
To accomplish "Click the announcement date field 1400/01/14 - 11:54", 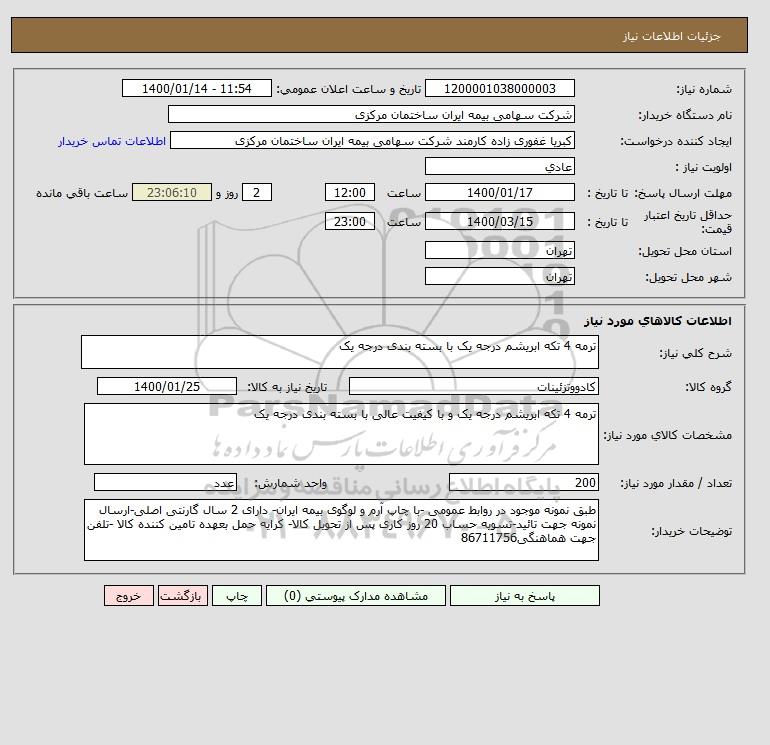I will tap(196, 88).
